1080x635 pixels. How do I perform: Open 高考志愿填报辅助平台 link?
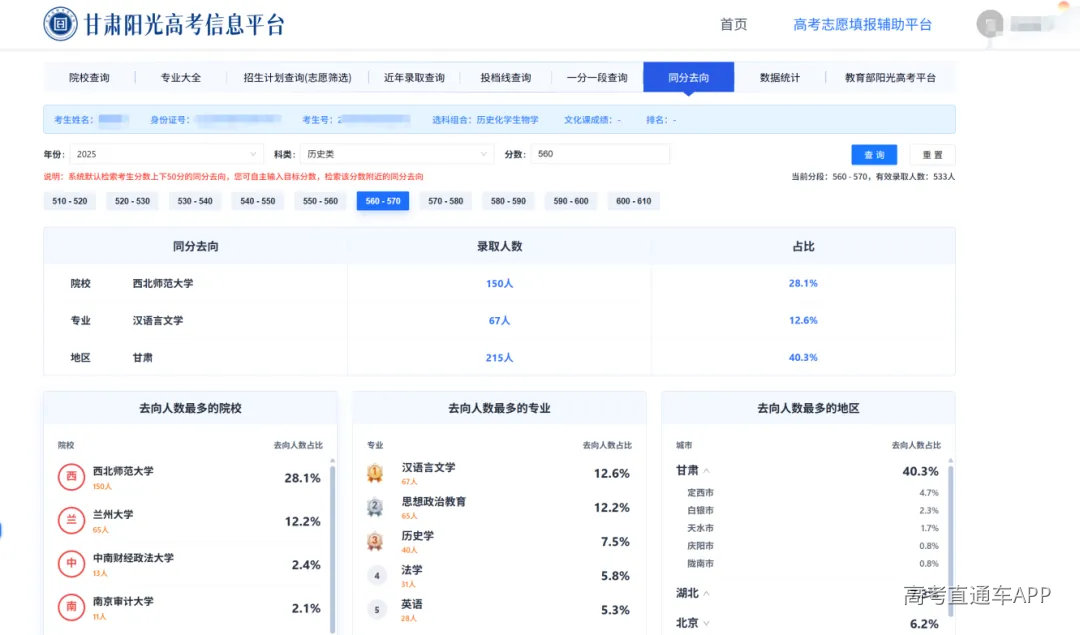pyautogui.click(x=862, y=25)
